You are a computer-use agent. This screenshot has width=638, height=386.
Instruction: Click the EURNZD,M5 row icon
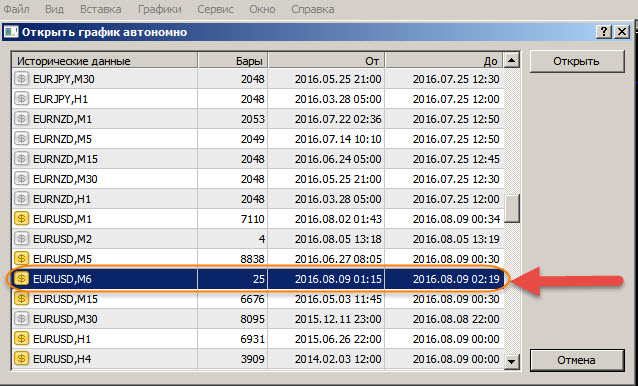pyautogui.click(x=21, y=138)
